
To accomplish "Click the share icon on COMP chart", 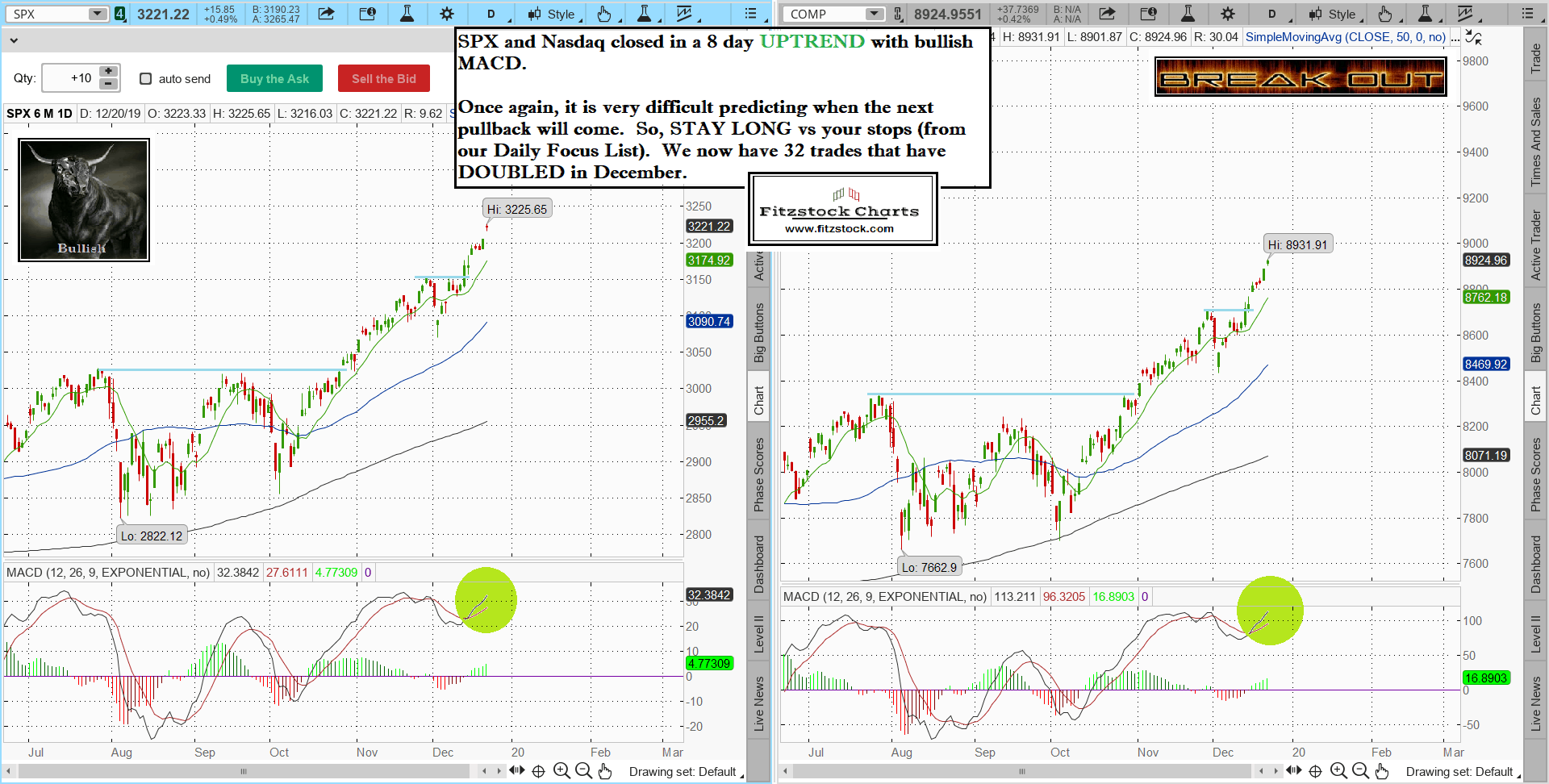I will point(1108,14).
